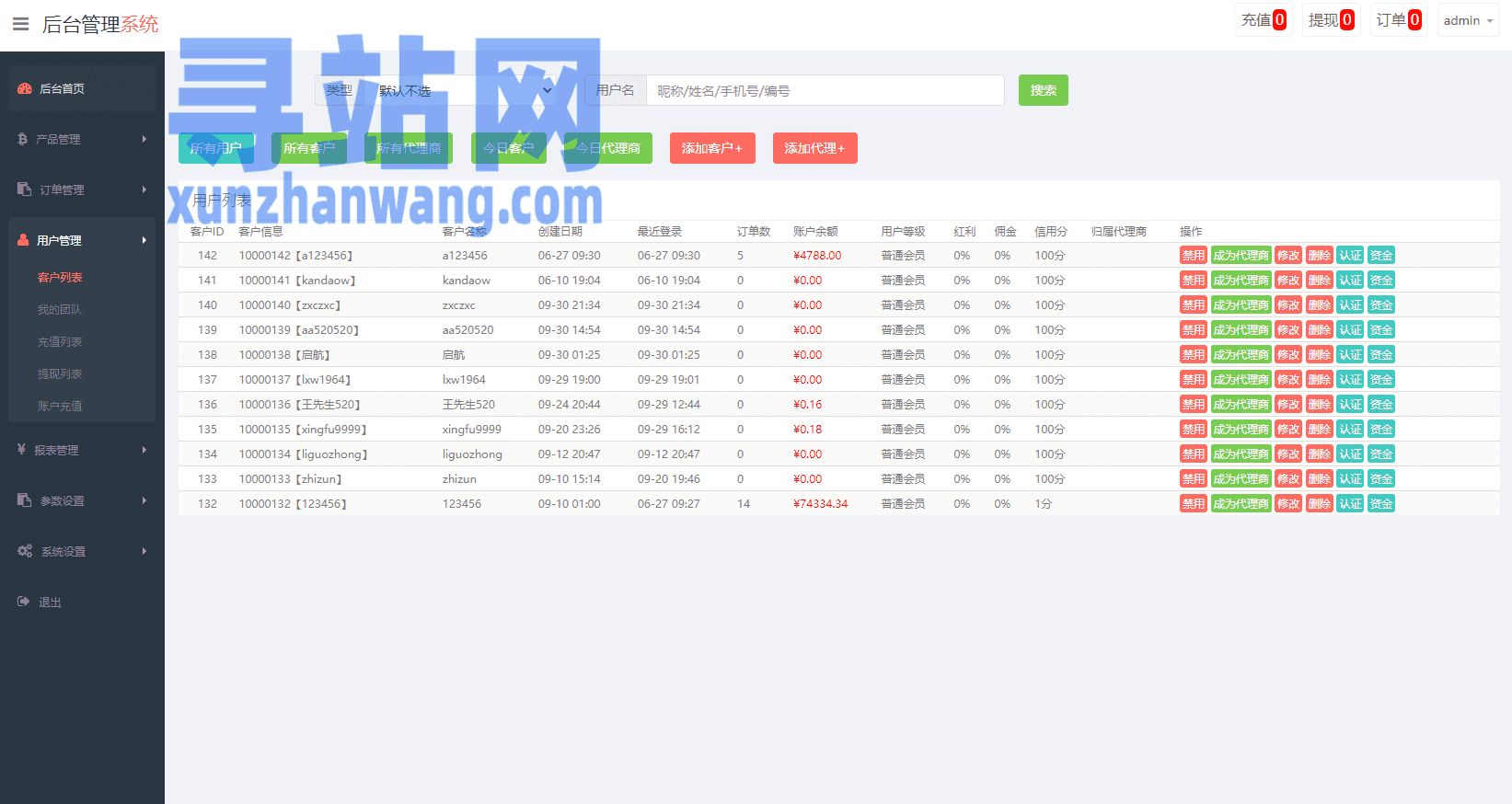This screenshot has width=1512, height=804.
Task: Click the gears icon next to 系统设置
Action: click(25, 551)
